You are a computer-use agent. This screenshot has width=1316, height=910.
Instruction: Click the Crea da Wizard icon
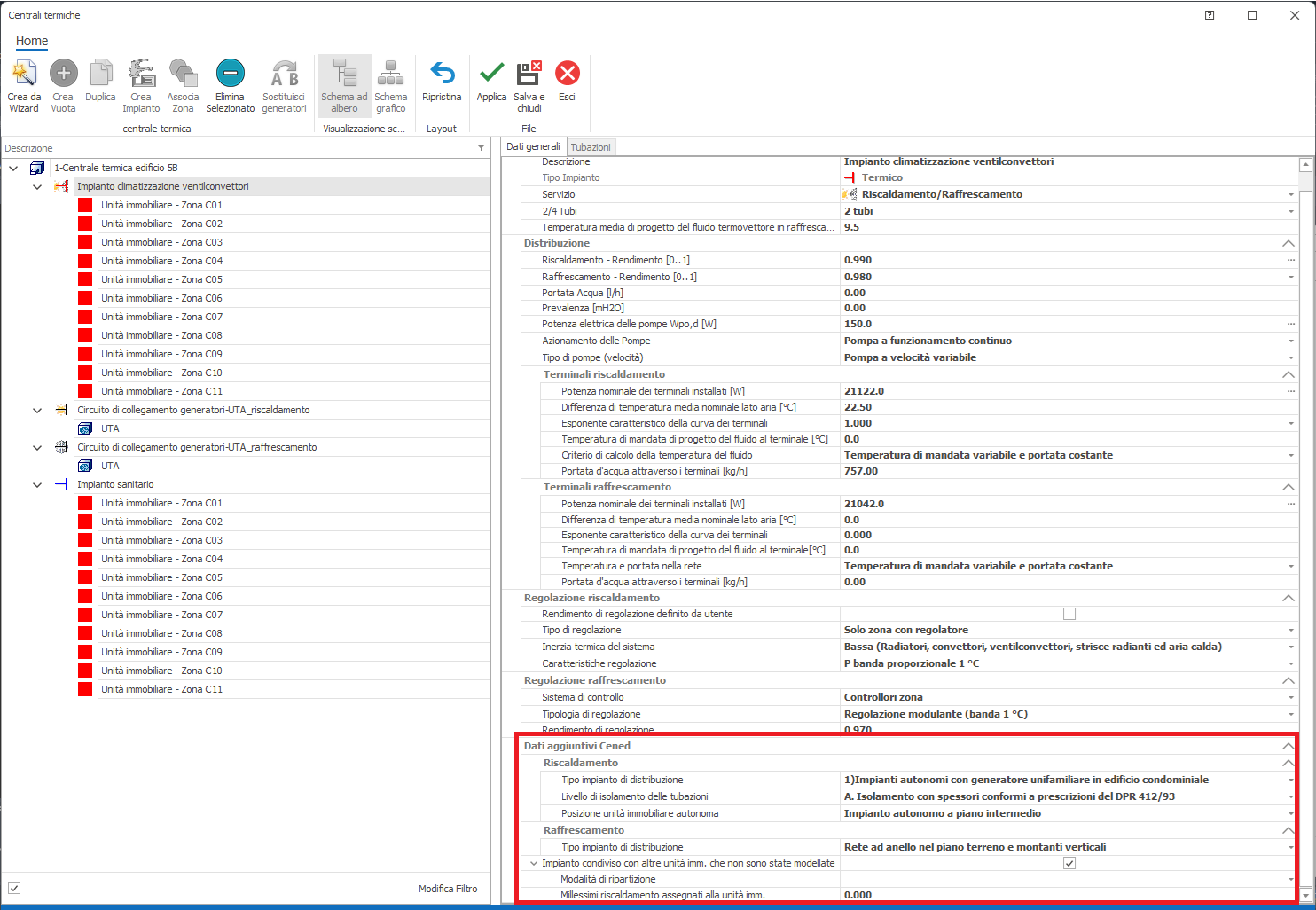pyautogui.click(x=24, y=74)
